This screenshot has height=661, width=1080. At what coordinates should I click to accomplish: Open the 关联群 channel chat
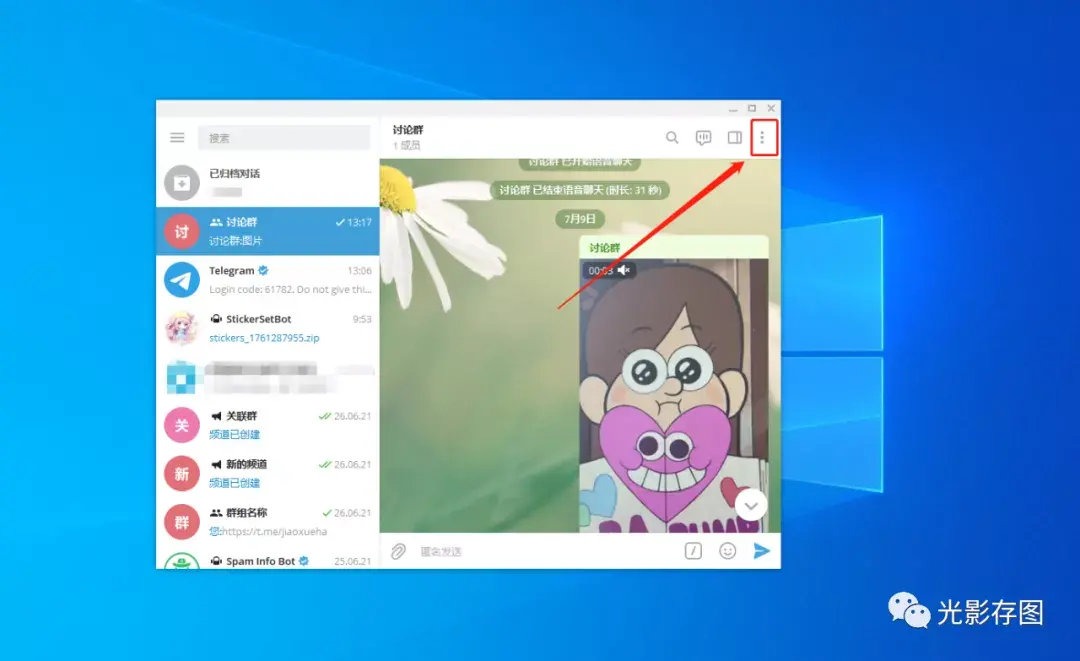(267, 425)
